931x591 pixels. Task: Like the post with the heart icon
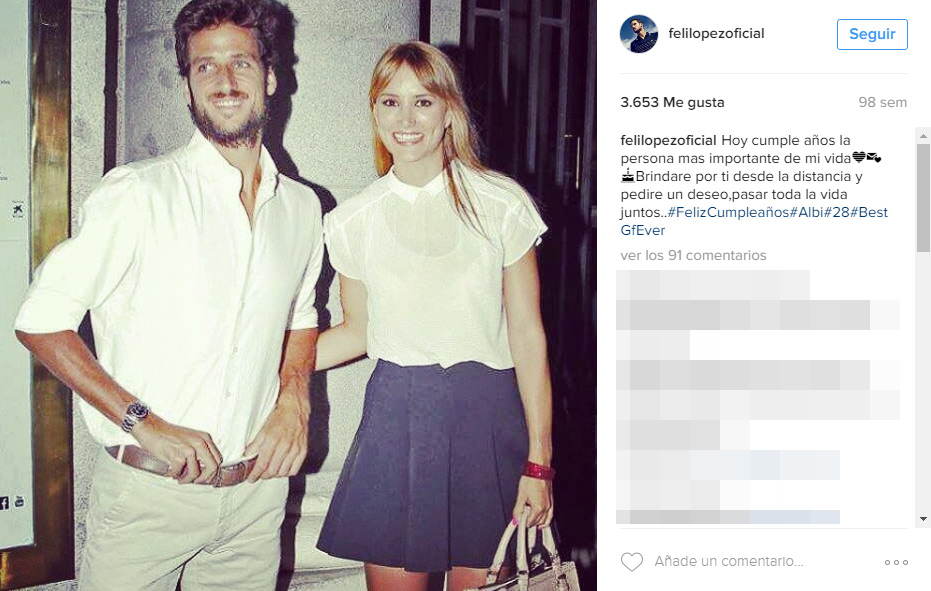[632, 561]
